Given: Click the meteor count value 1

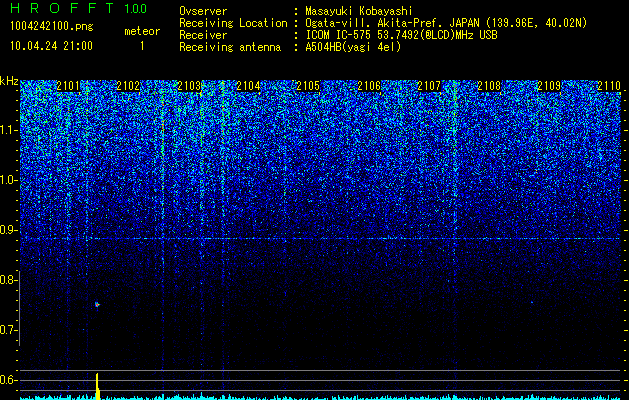Looking at the screenshot, I should click(x=142, y=46).
